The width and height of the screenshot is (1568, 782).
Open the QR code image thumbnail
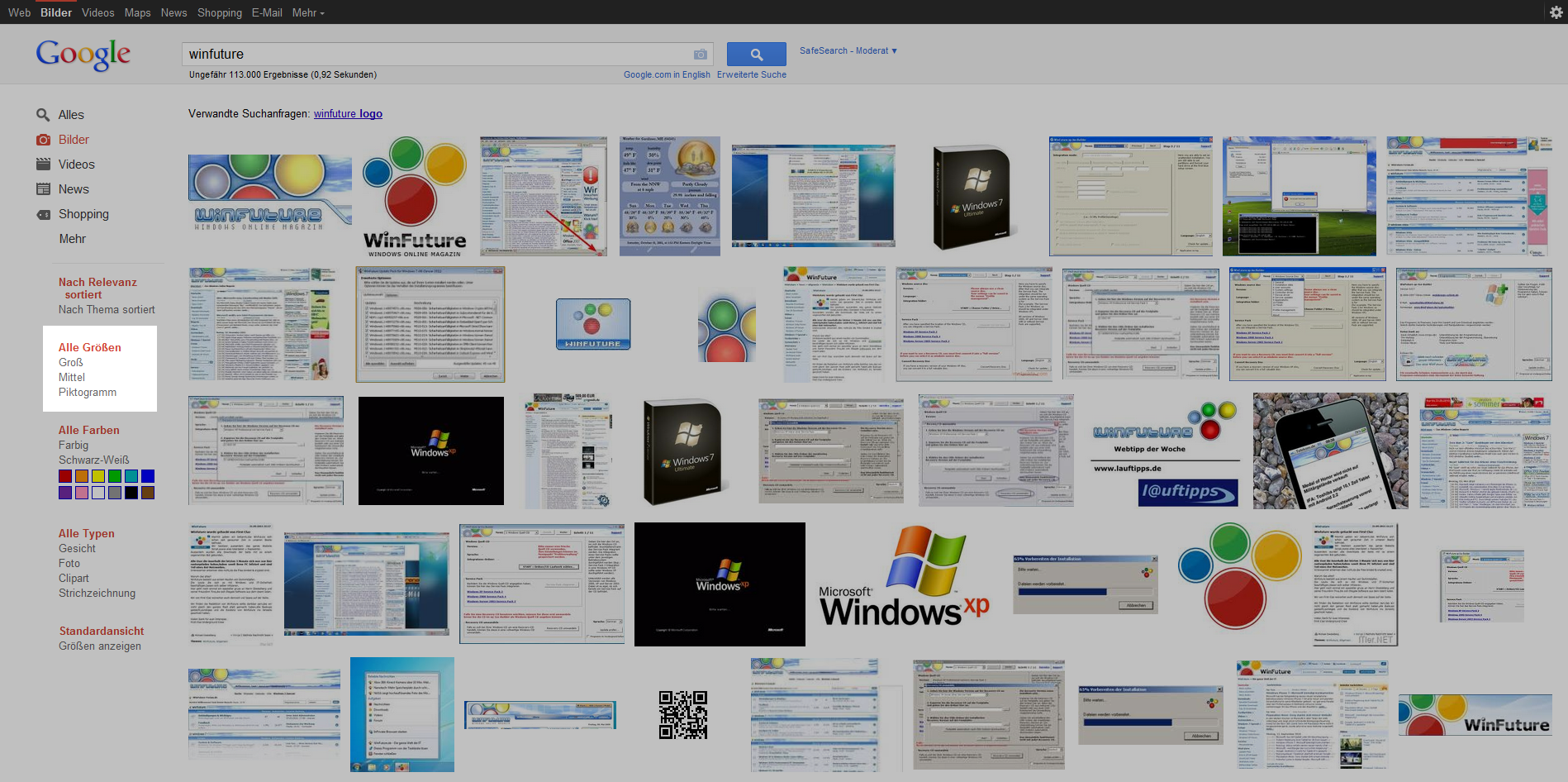[x=682, y=715]
